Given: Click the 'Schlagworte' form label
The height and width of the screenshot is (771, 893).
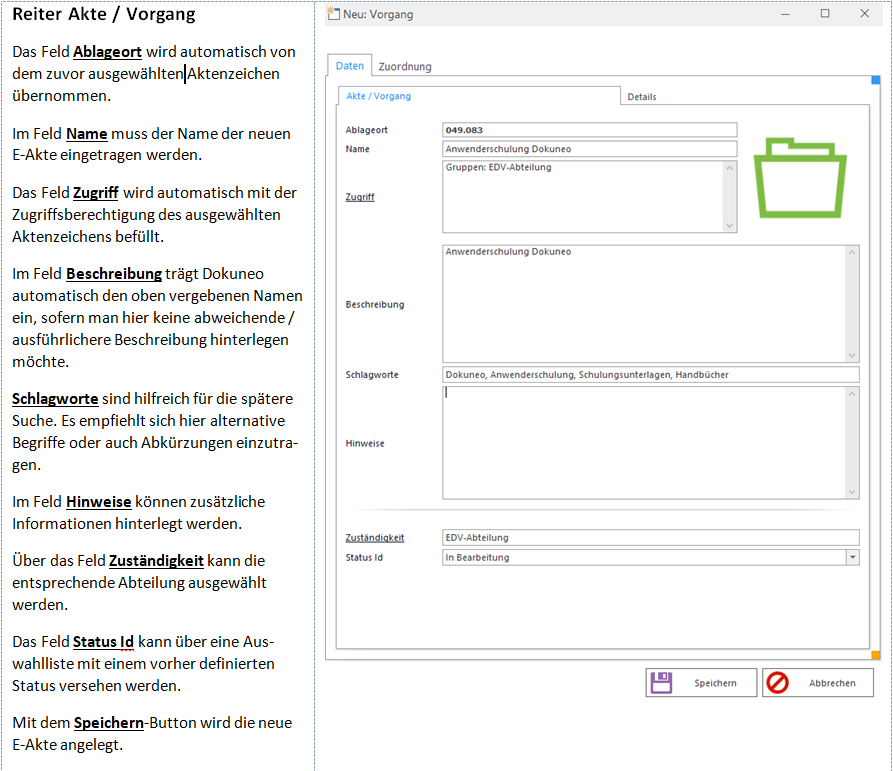Looking at the screenshot, I should tap(372, 375).
